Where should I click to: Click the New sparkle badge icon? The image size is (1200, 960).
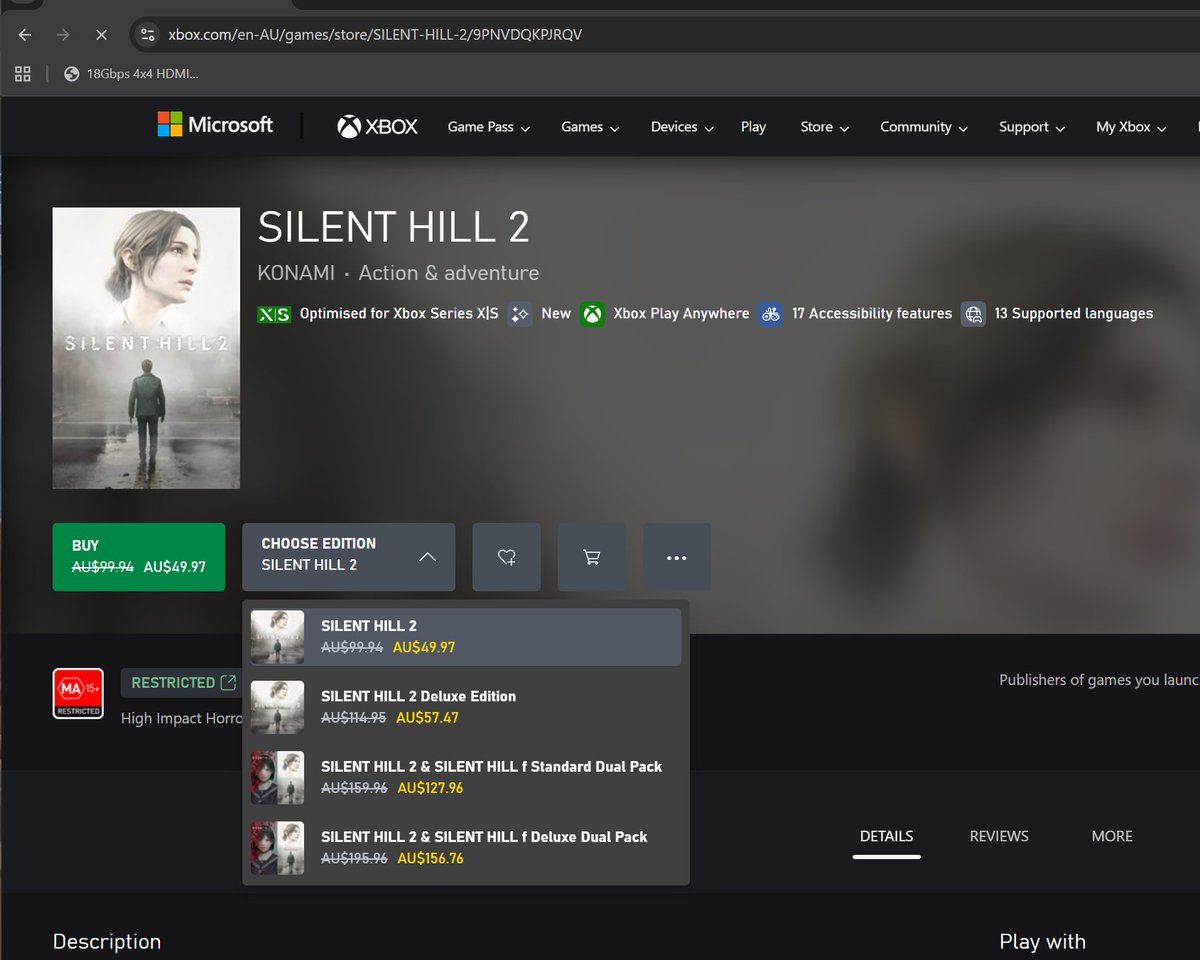click(519, 314)
